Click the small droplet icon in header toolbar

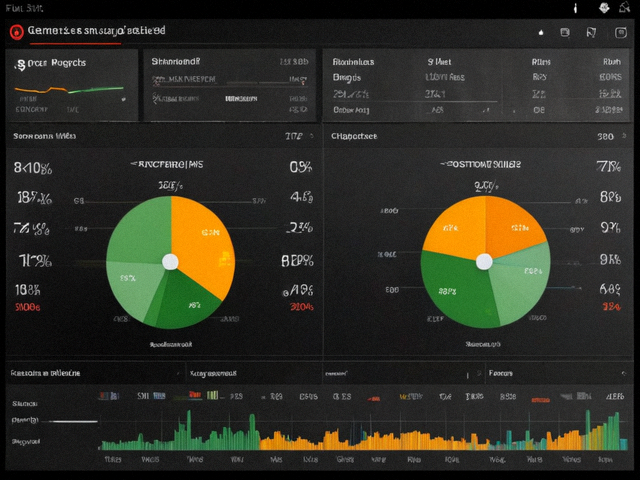(541, 33)
